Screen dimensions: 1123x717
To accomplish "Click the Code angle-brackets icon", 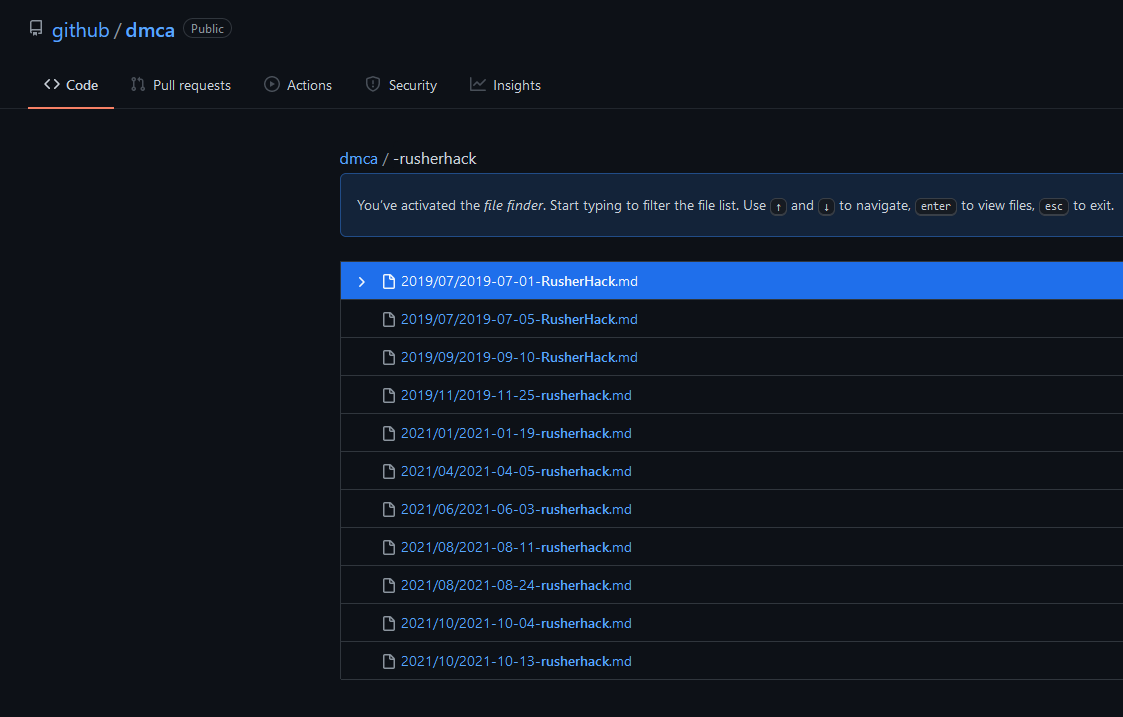I will click(52, 85).
